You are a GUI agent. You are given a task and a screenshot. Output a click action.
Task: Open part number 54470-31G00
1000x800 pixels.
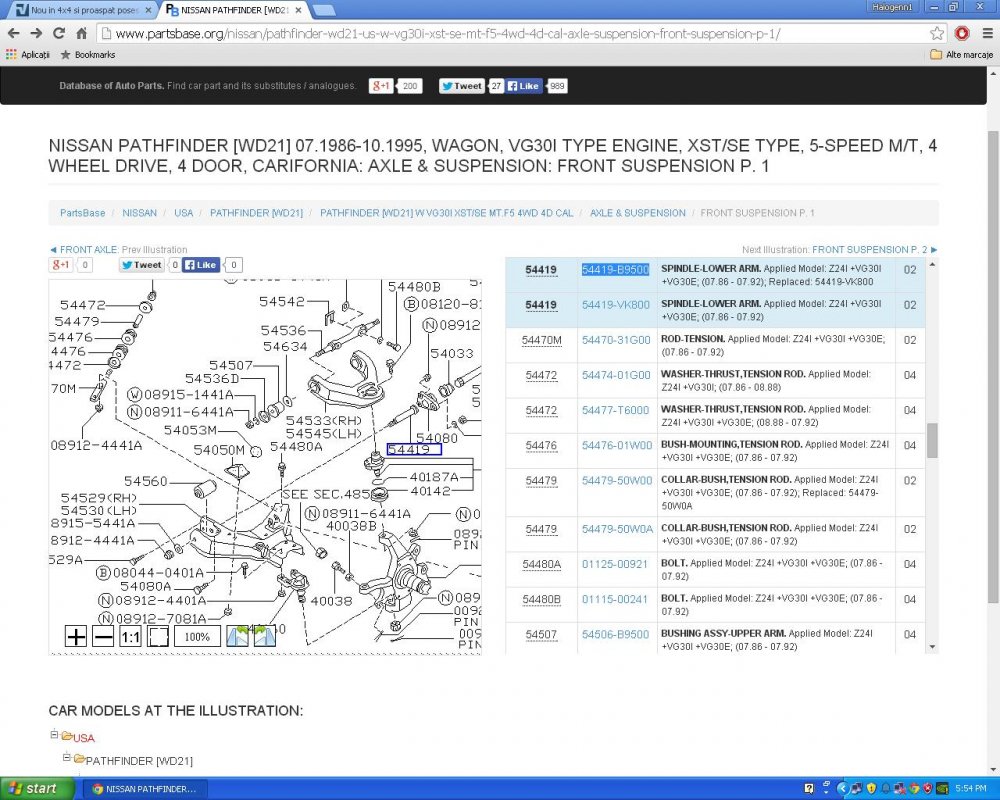coord(616,340)
